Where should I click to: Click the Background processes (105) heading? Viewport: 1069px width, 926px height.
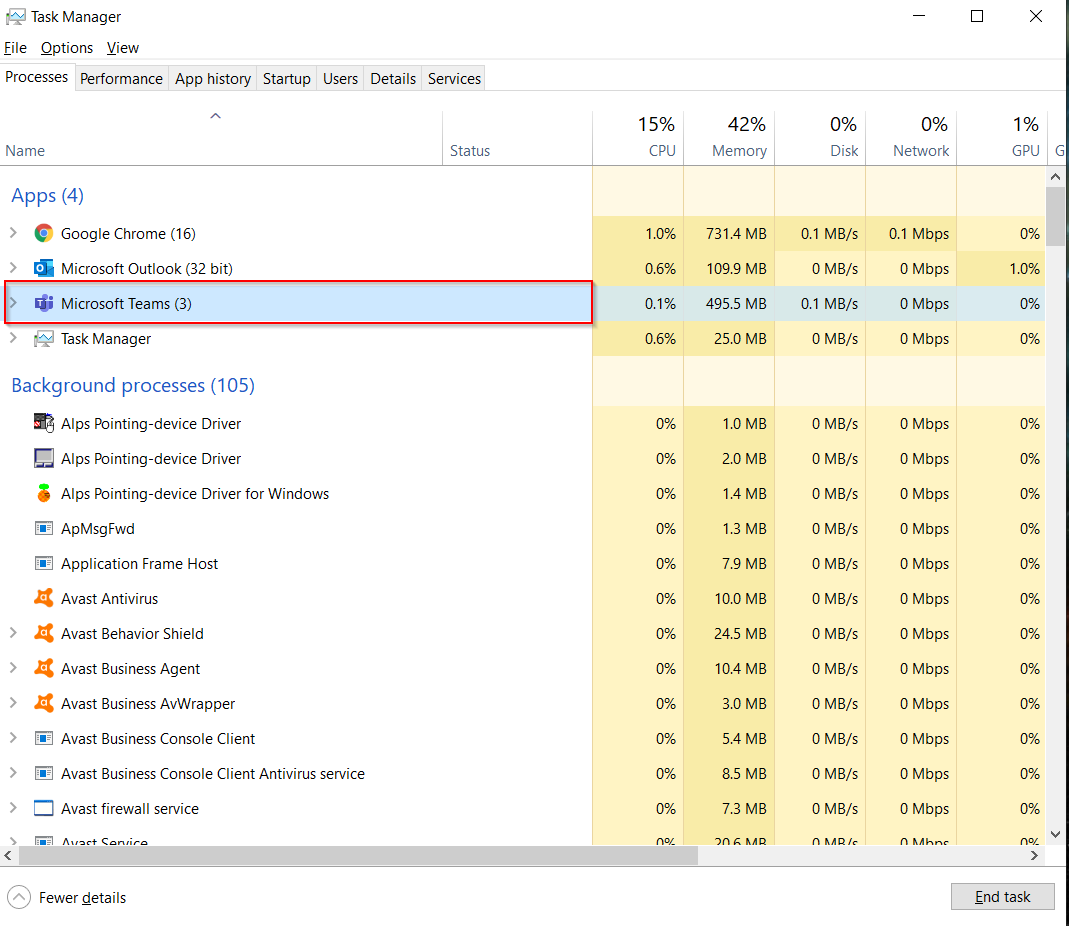point(133,385)
